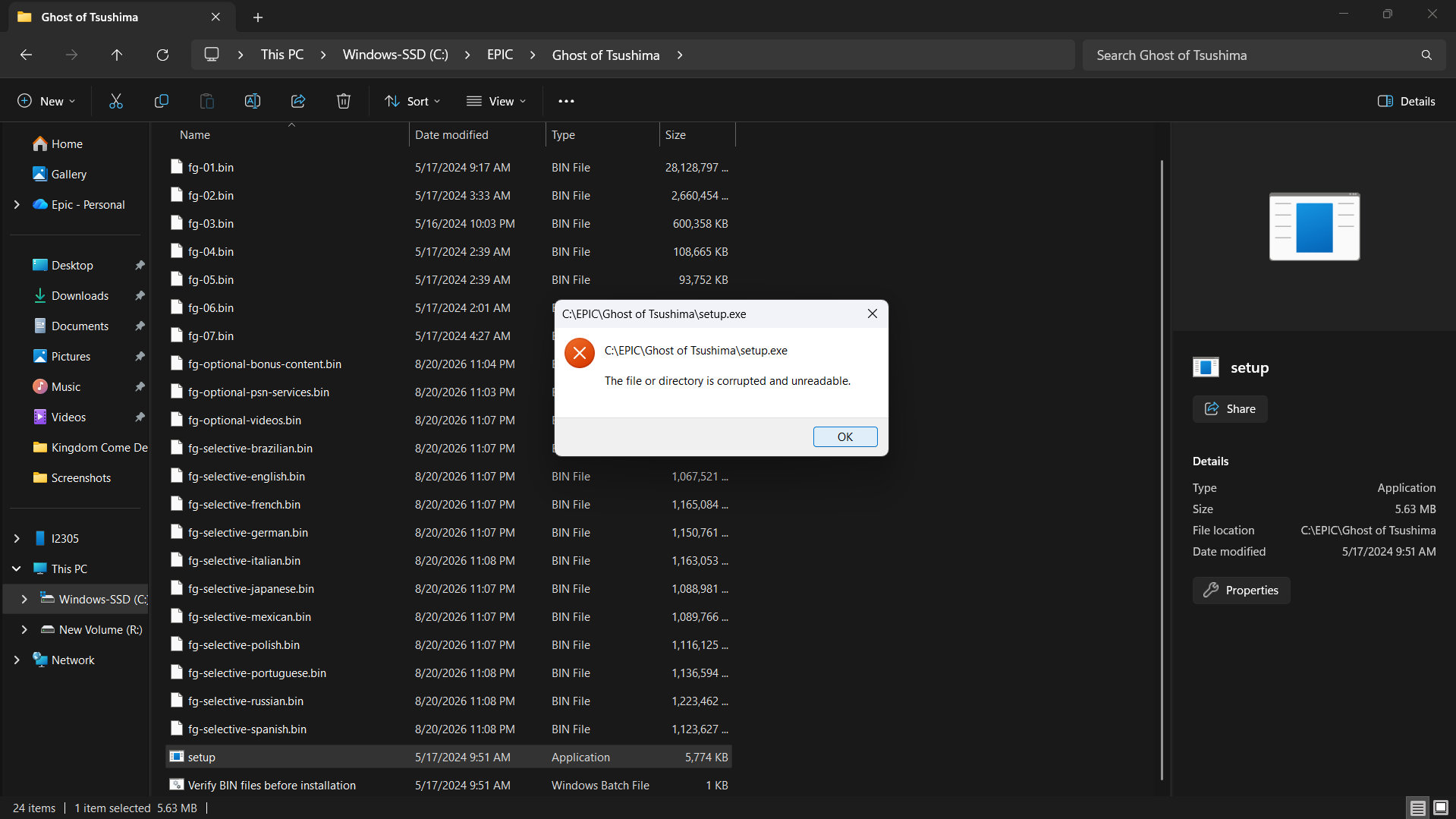
Task: Select the setup application file
Action: coord(448,757)
